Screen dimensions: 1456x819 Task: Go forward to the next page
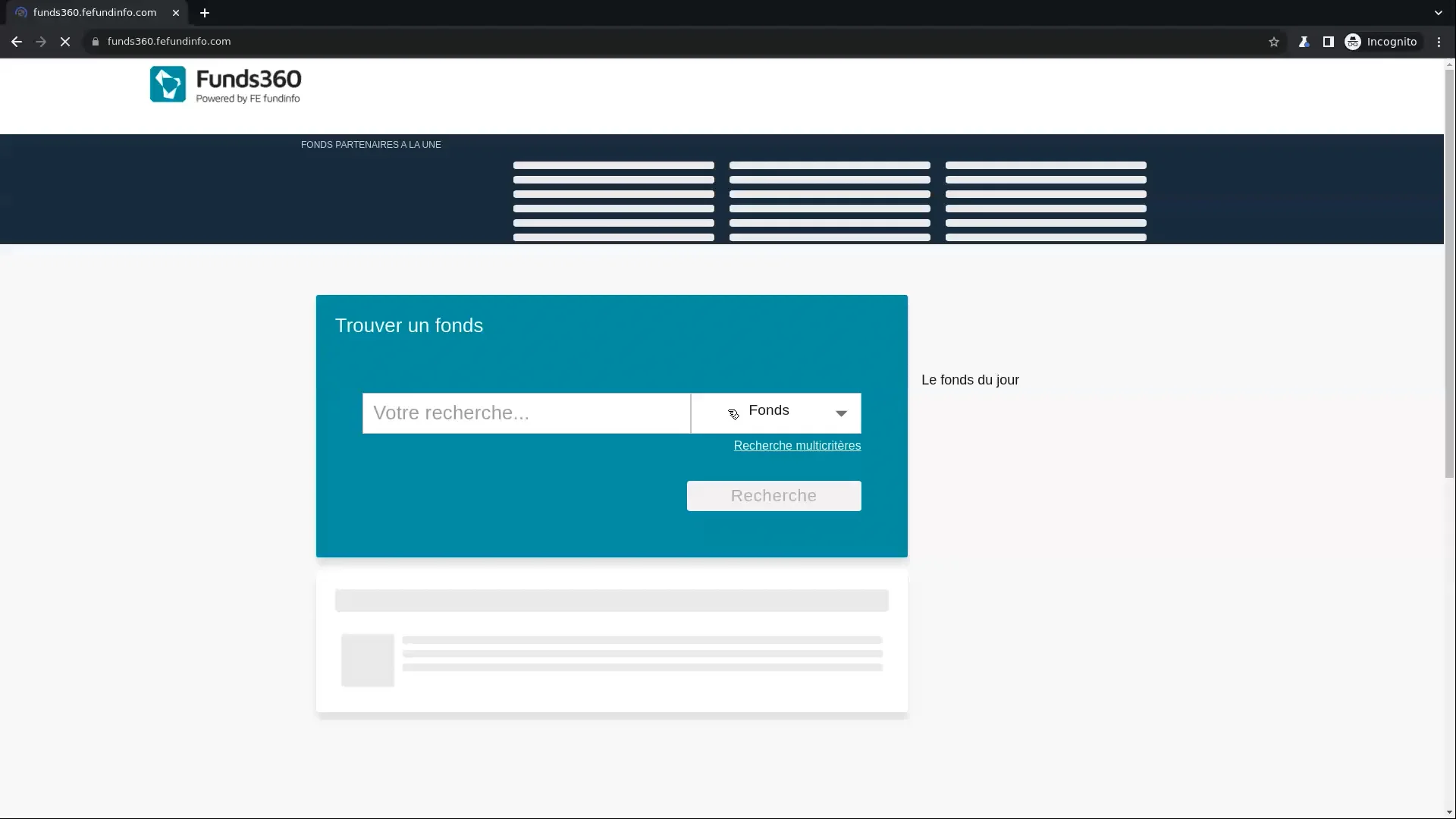tap(41, 42)
